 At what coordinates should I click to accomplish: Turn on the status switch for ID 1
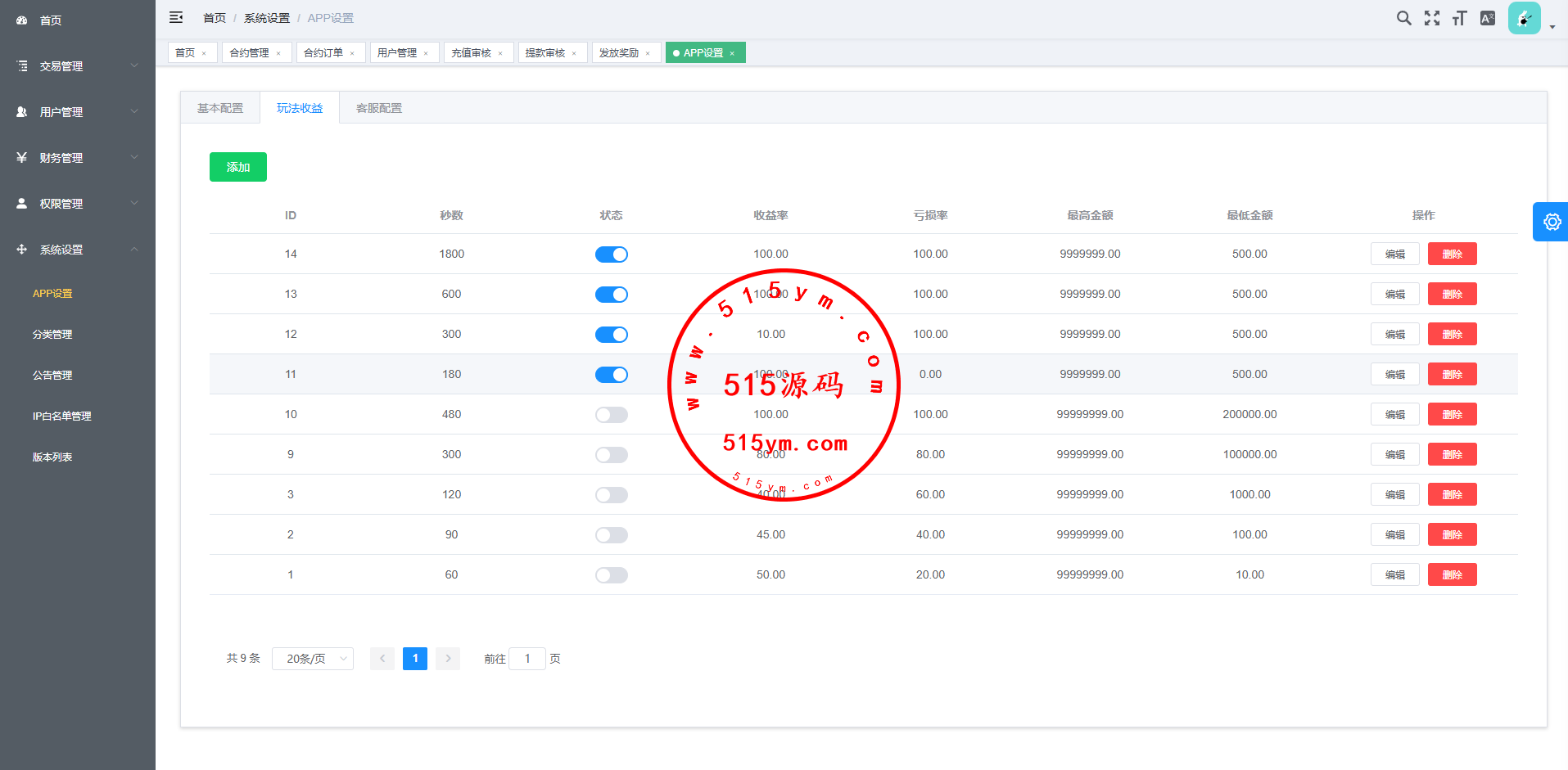pyautogui.click(x=611, y=575)
